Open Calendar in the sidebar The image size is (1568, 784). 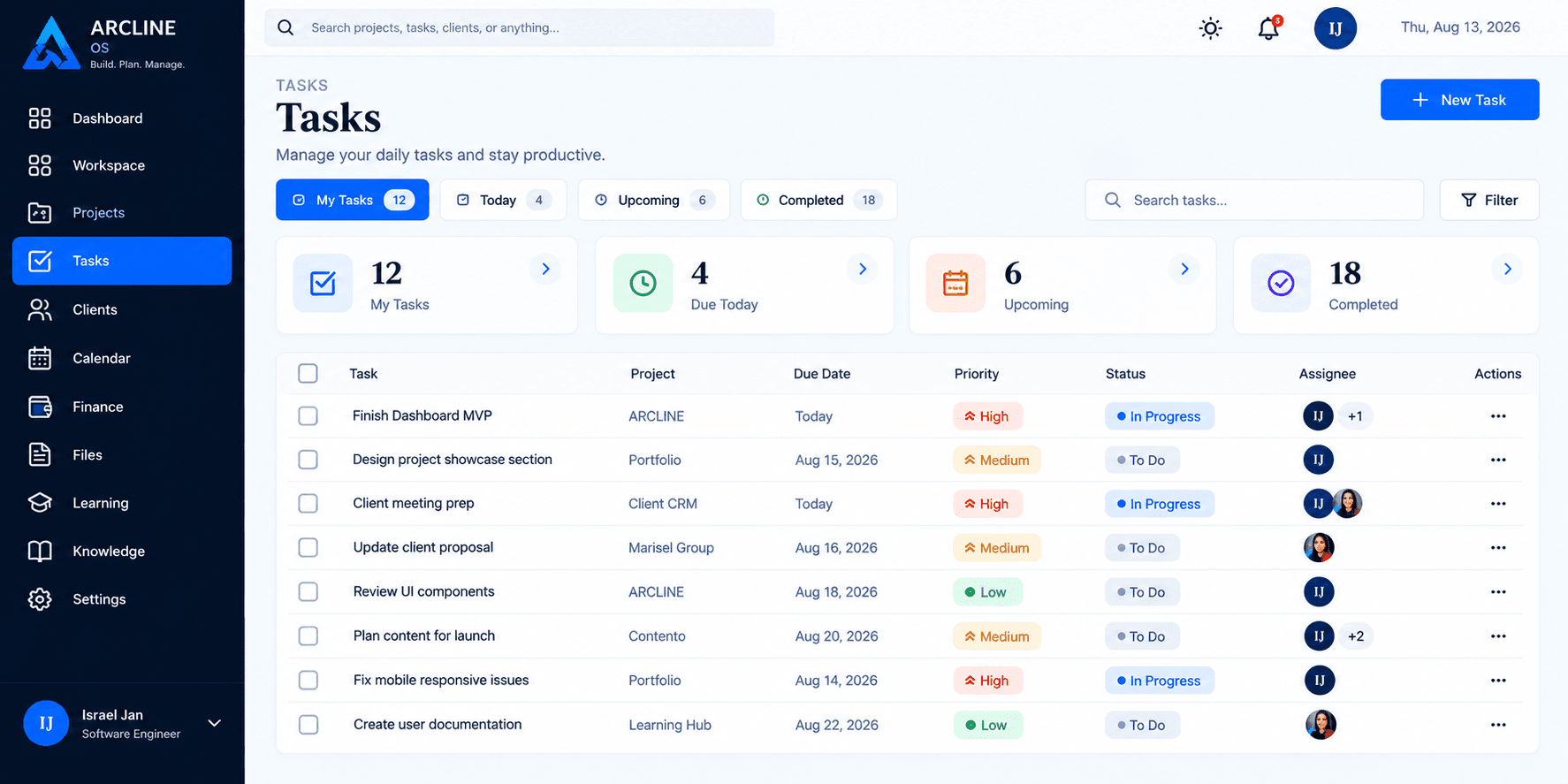tap(122, 358)
